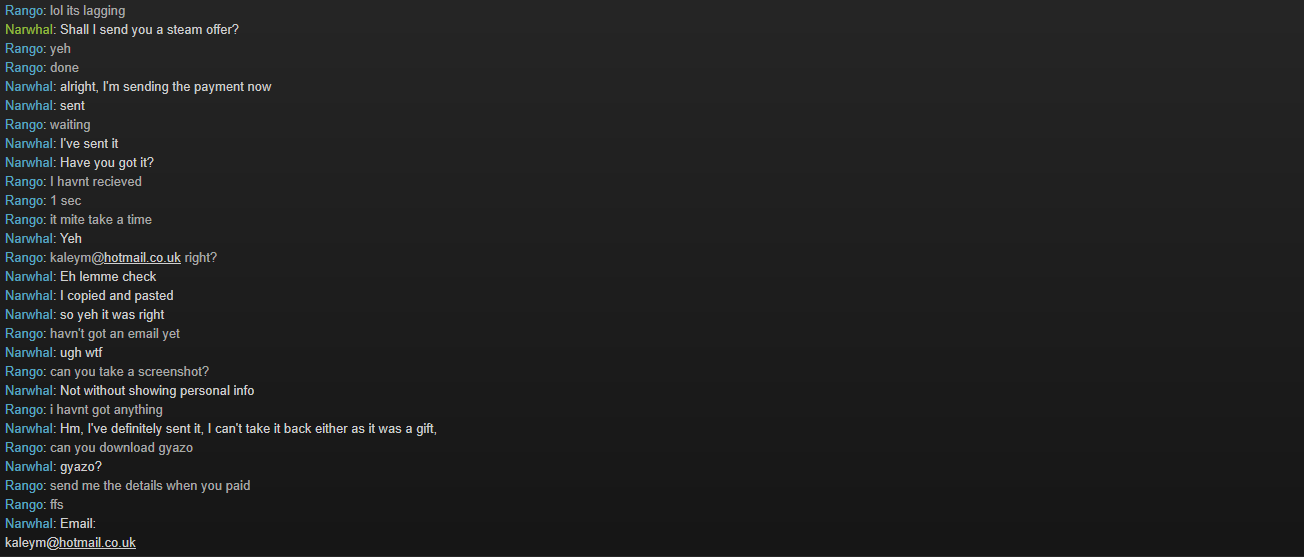Select the 'I havnt recieved' message text

coord(96,182)
